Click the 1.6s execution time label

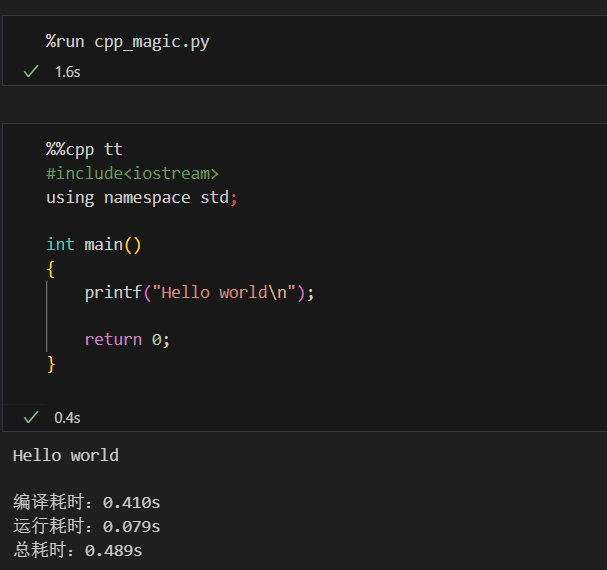coord(68,72)
